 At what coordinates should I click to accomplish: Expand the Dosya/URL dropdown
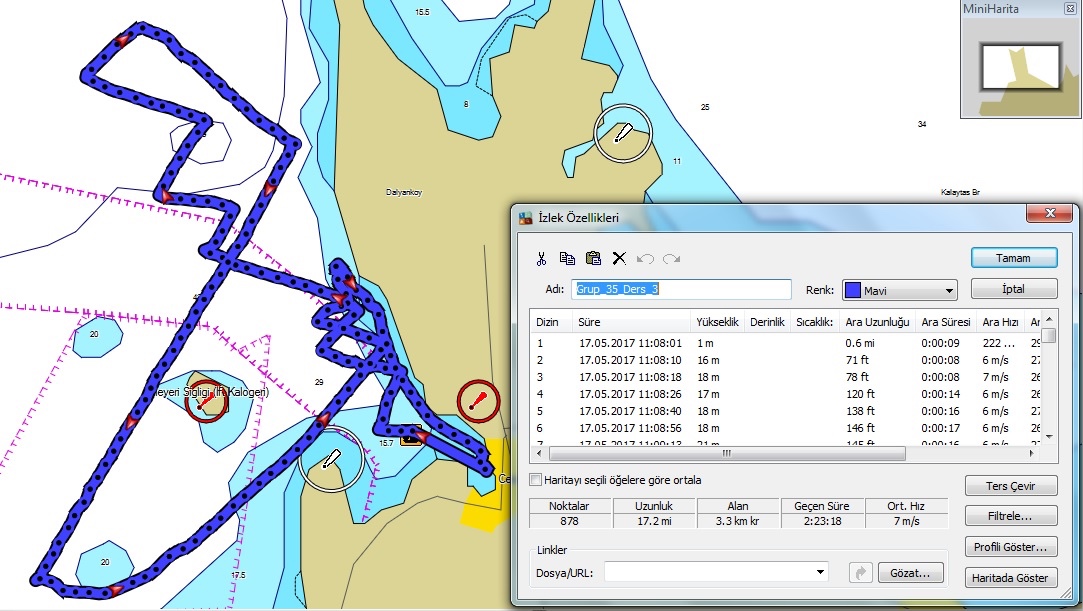(820, 572)
